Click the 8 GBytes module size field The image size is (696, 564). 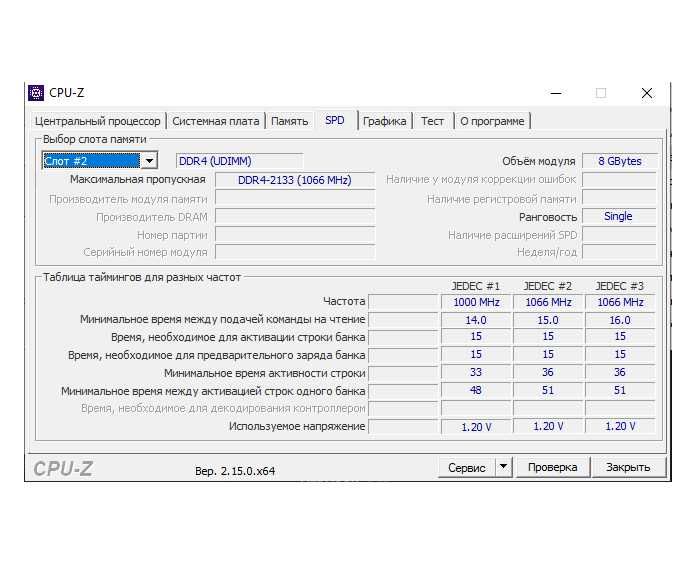(620, 161)
